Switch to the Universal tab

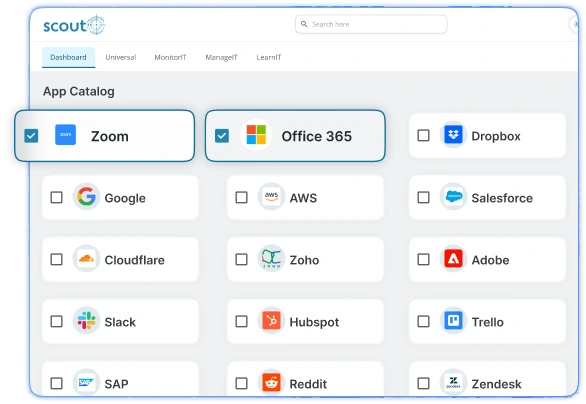(x=121, y=57)
